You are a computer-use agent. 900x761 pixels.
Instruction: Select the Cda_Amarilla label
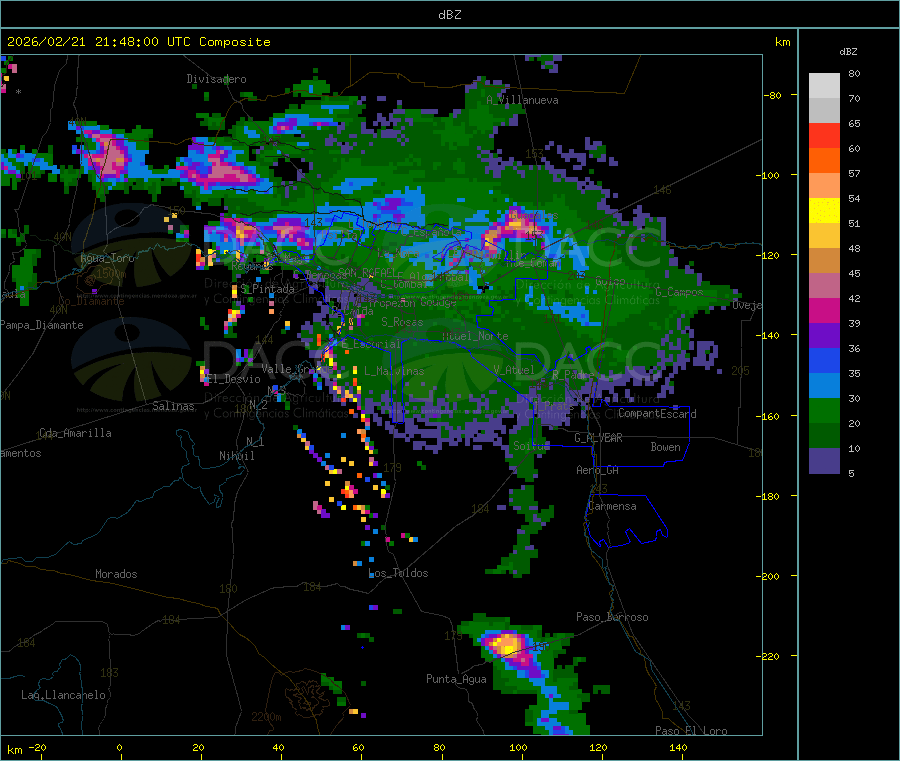(75, 433)
